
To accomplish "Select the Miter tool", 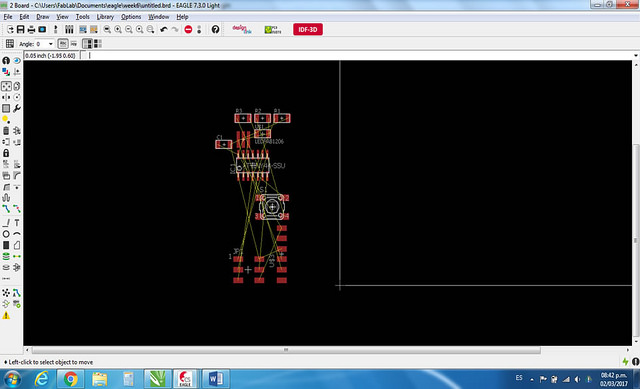I will pyautogui.click(x=17, y=175).
